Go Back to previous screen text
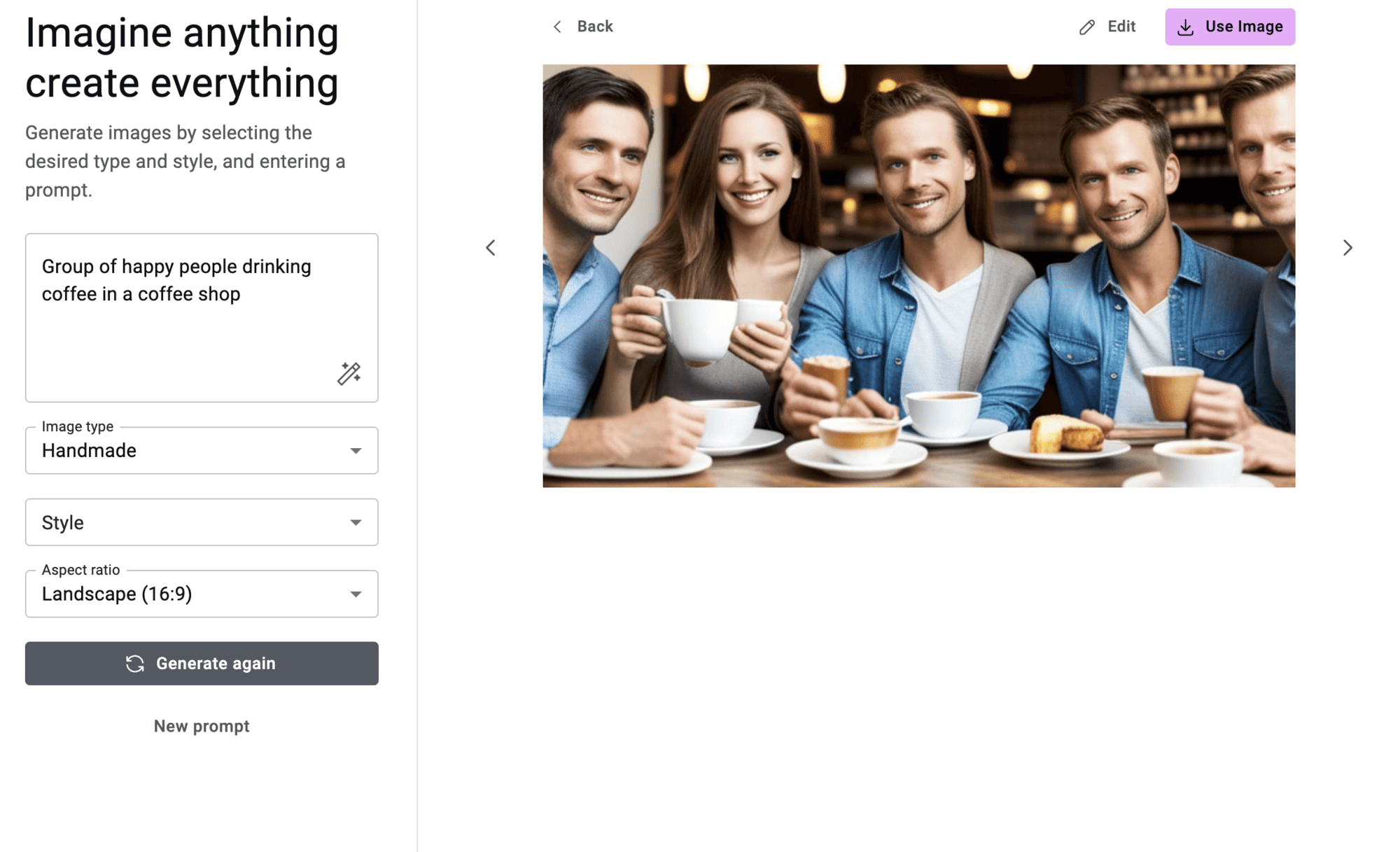1400x852 pixels. point(595,27)
